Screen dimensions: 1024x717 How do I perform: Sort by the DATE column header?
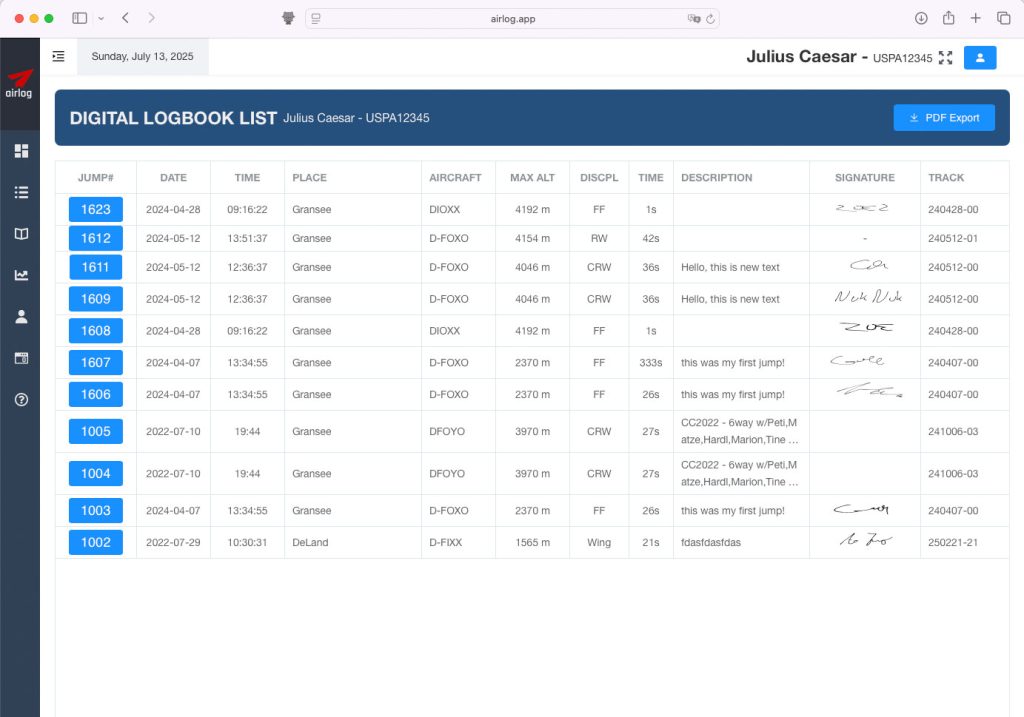click(173, 178)
